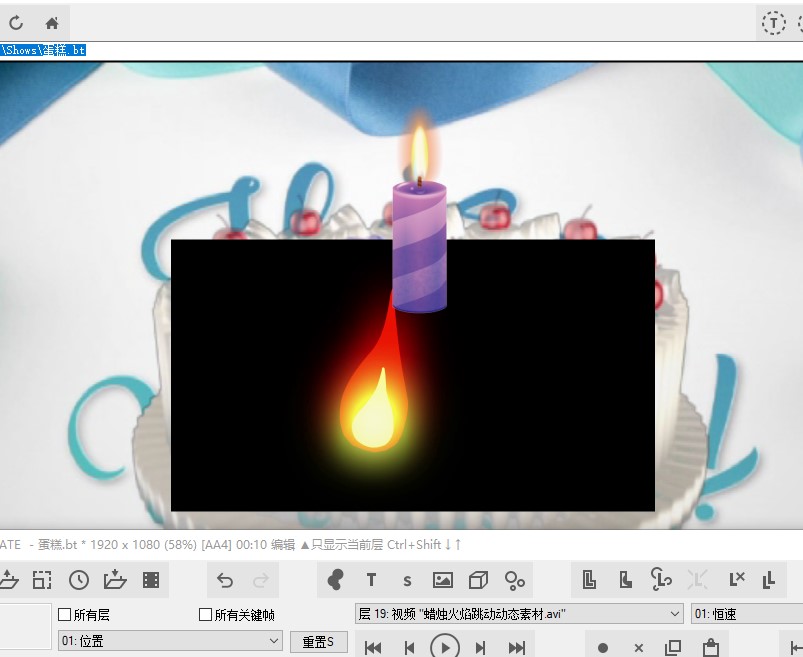The image size is (803, 657).
Task: Enable the 所有关键帧 checkbox
Action: point(206,615)
